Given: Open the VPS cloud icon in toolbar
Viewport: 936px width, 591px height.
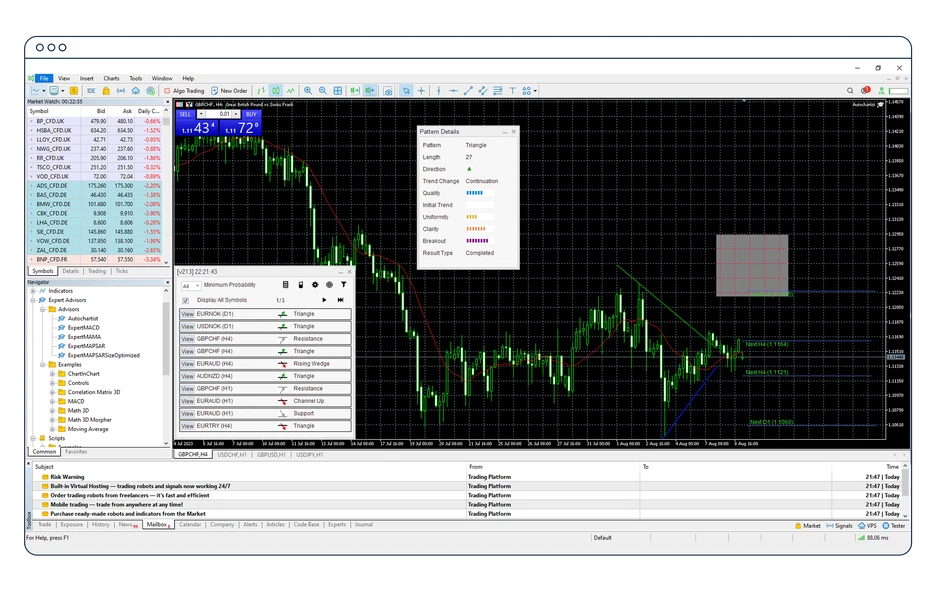Looking at the screenshot, I should [136, 91].
